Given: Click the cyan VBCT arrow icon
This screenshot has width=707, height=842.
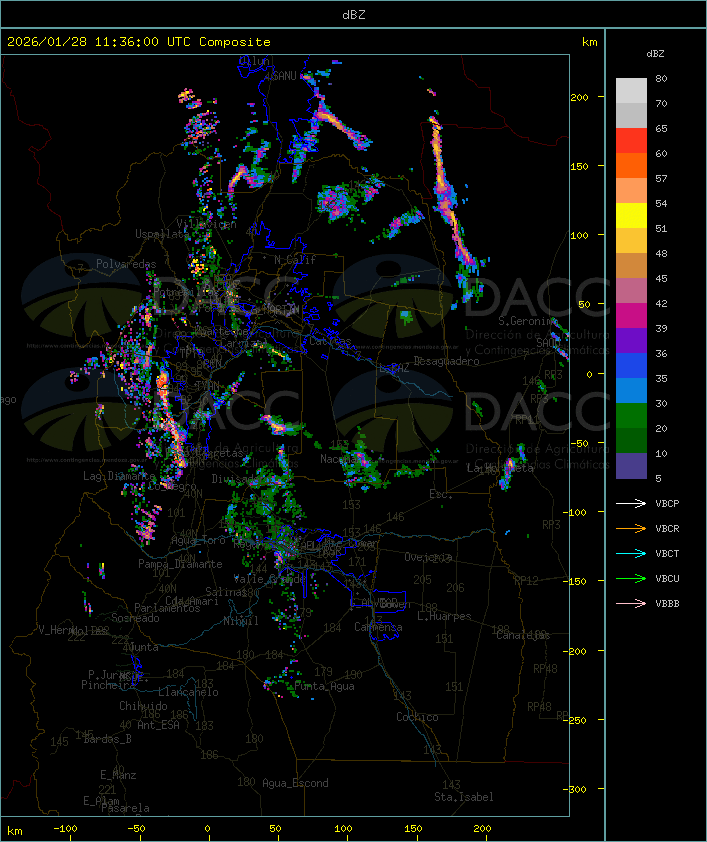Looking at the screenshot, I should [631, 554].
